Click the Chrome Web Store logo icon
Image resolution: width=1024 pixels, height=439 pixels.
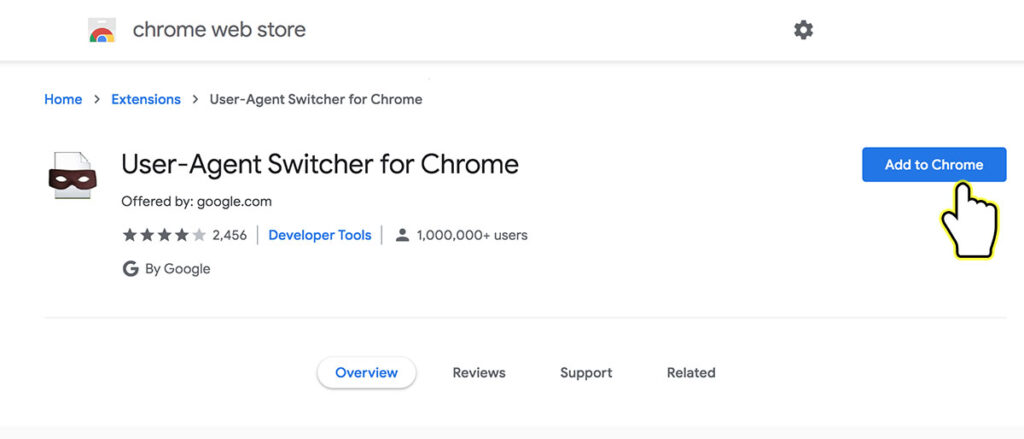[102, 30]
